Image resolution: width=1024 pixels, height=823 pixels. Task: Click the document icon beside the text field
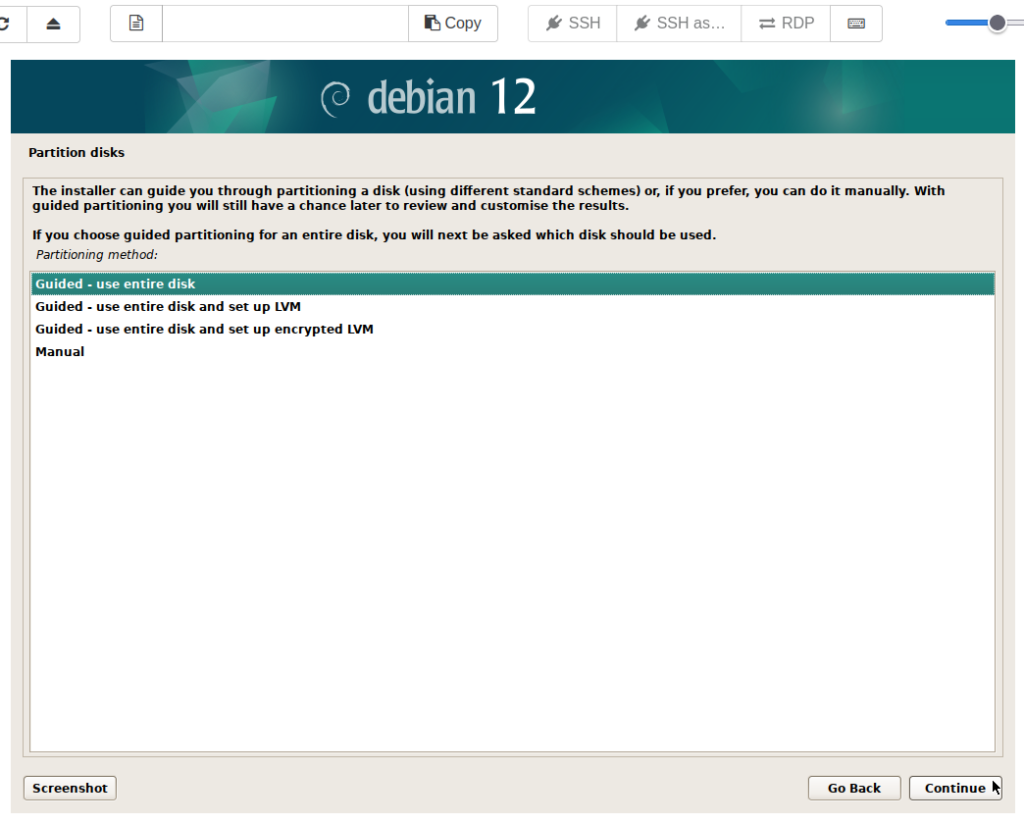pos(137,23)
